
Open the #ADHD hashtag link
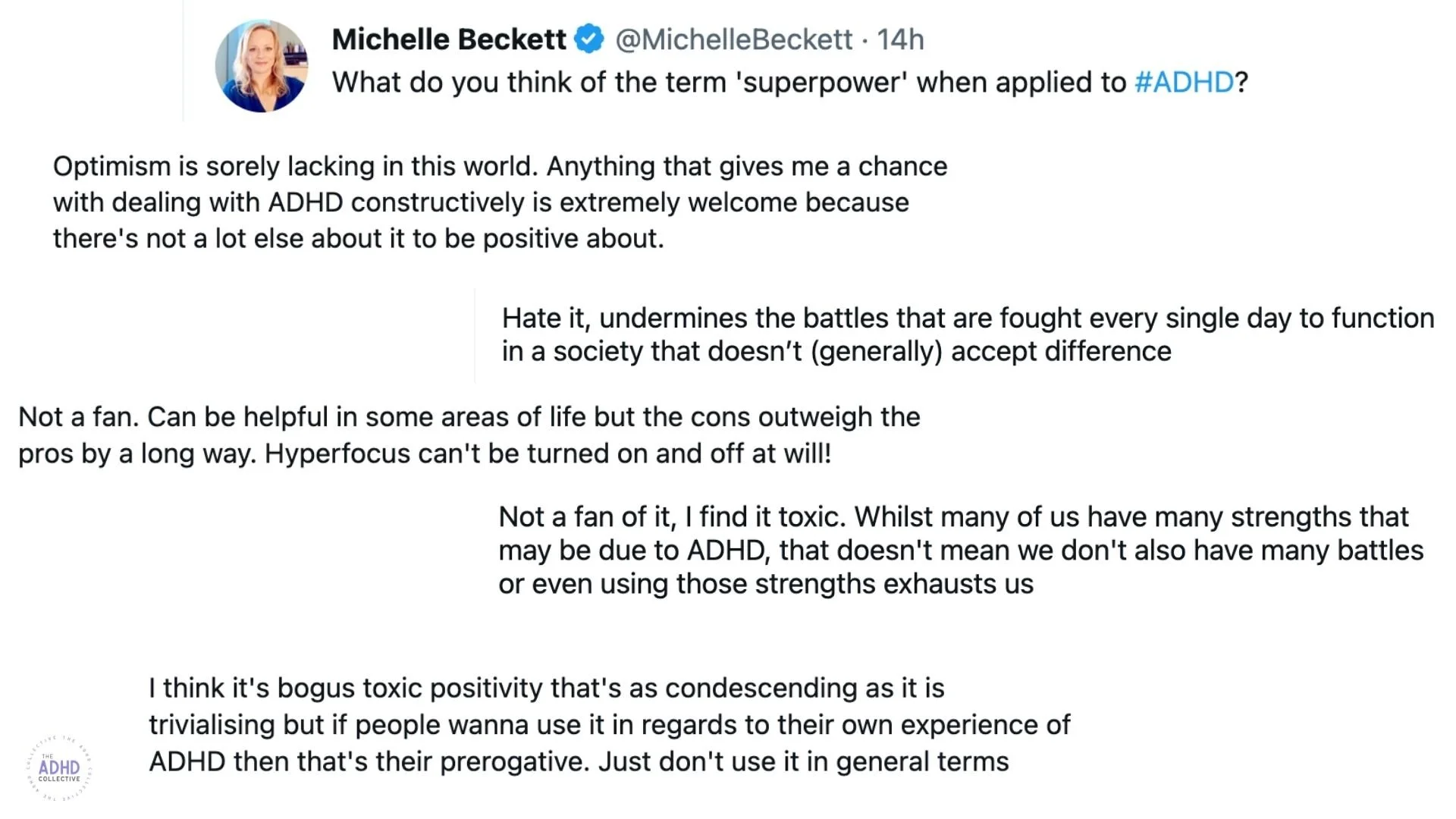pos(1184,82)
